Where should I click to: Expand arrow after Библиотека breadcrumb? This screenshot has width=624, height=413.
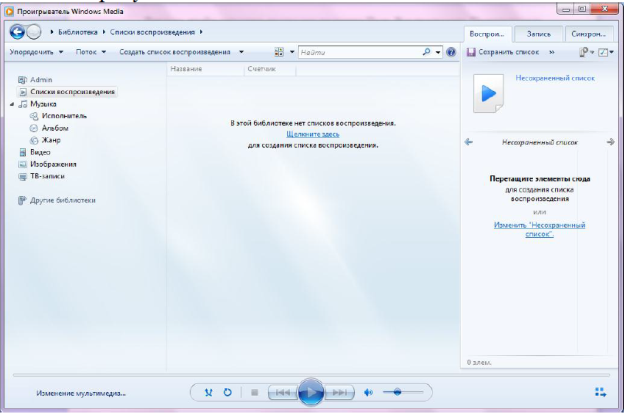[x=103, y=32]
